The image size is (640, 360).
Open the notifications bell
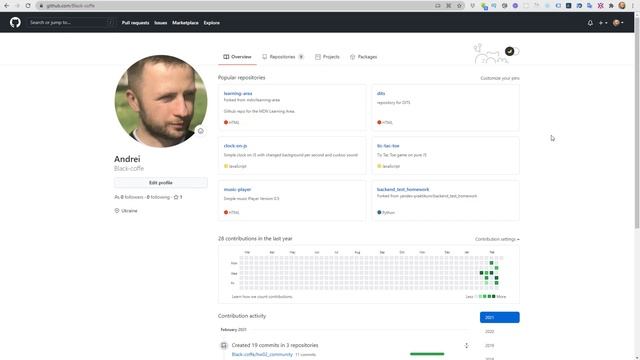(590, 23)
